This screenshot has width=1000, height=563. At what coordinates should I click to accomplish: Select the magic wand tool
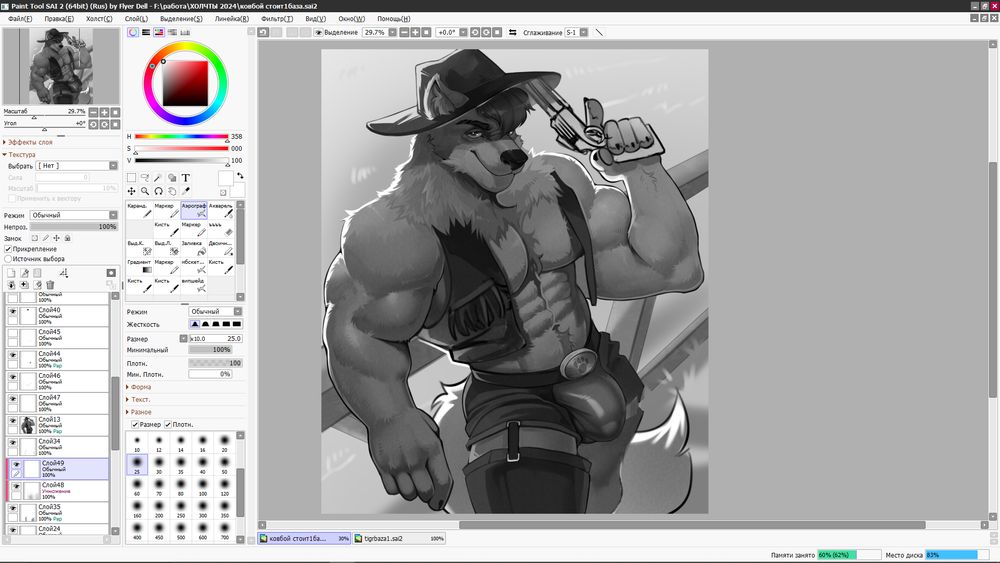[x=158, y=178]
